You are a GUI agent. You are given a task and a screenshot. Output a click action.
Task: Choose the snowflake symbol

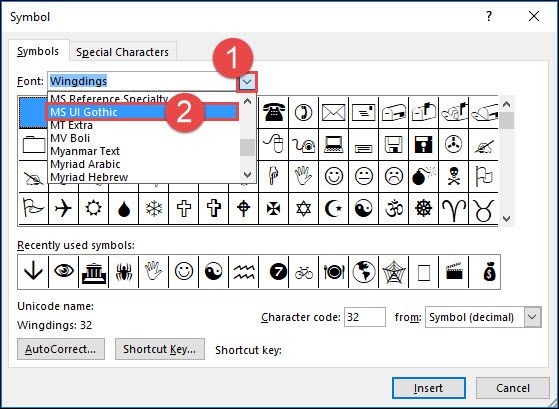tap(154, 208)
